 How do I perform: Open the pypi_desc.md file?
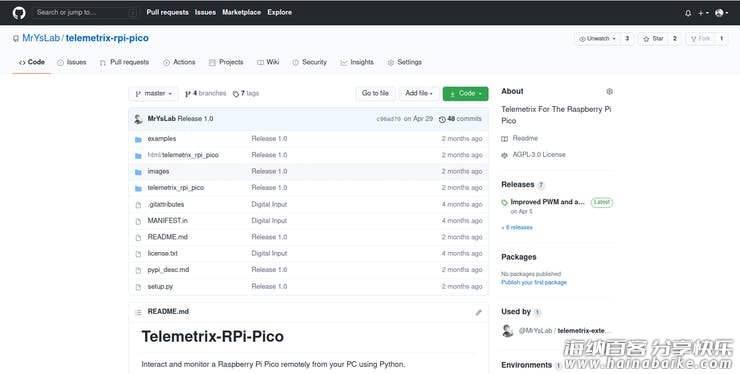168,270
